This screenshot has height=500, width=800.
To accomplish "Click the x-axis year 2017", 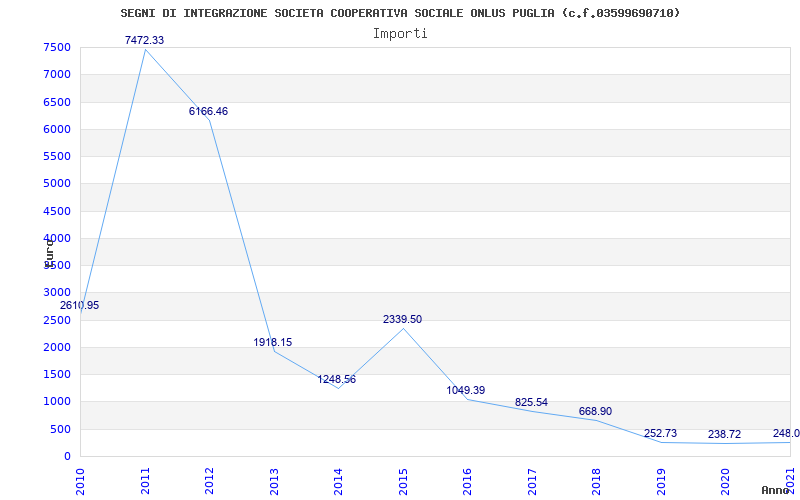I will pyautogui.click(x=532, y=481).
